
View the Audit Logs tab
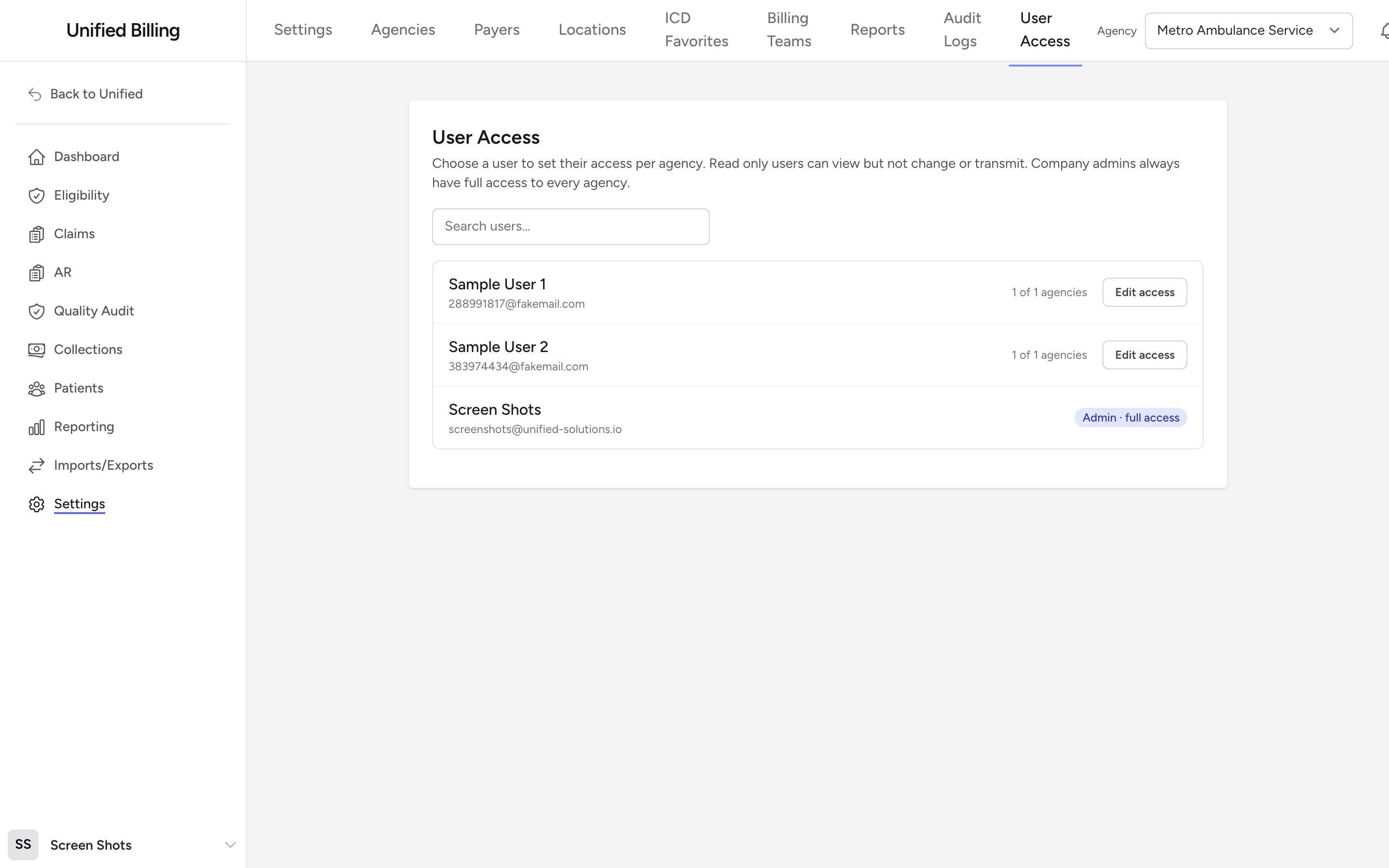(x=962, y=30)
